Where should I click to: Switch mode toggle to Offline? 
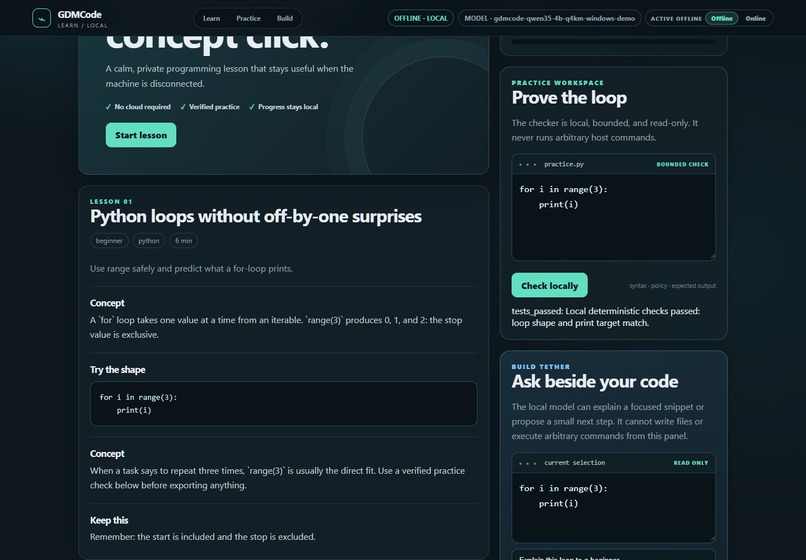722,18
